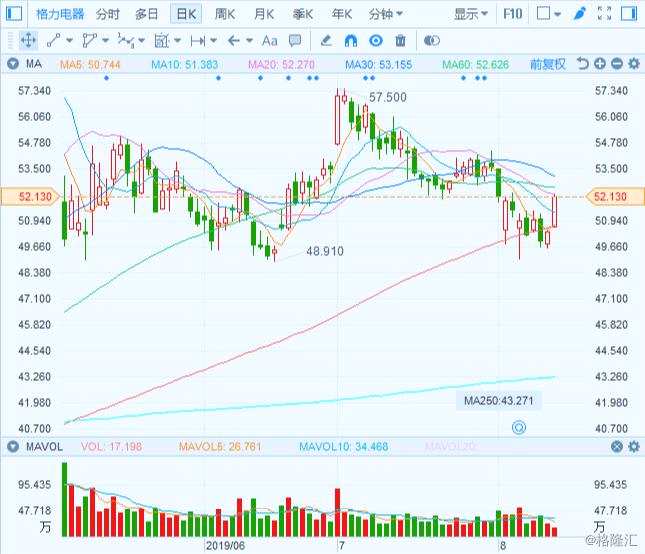
Task: Click the left 52.130 current price tag
Action: point(30,197)
